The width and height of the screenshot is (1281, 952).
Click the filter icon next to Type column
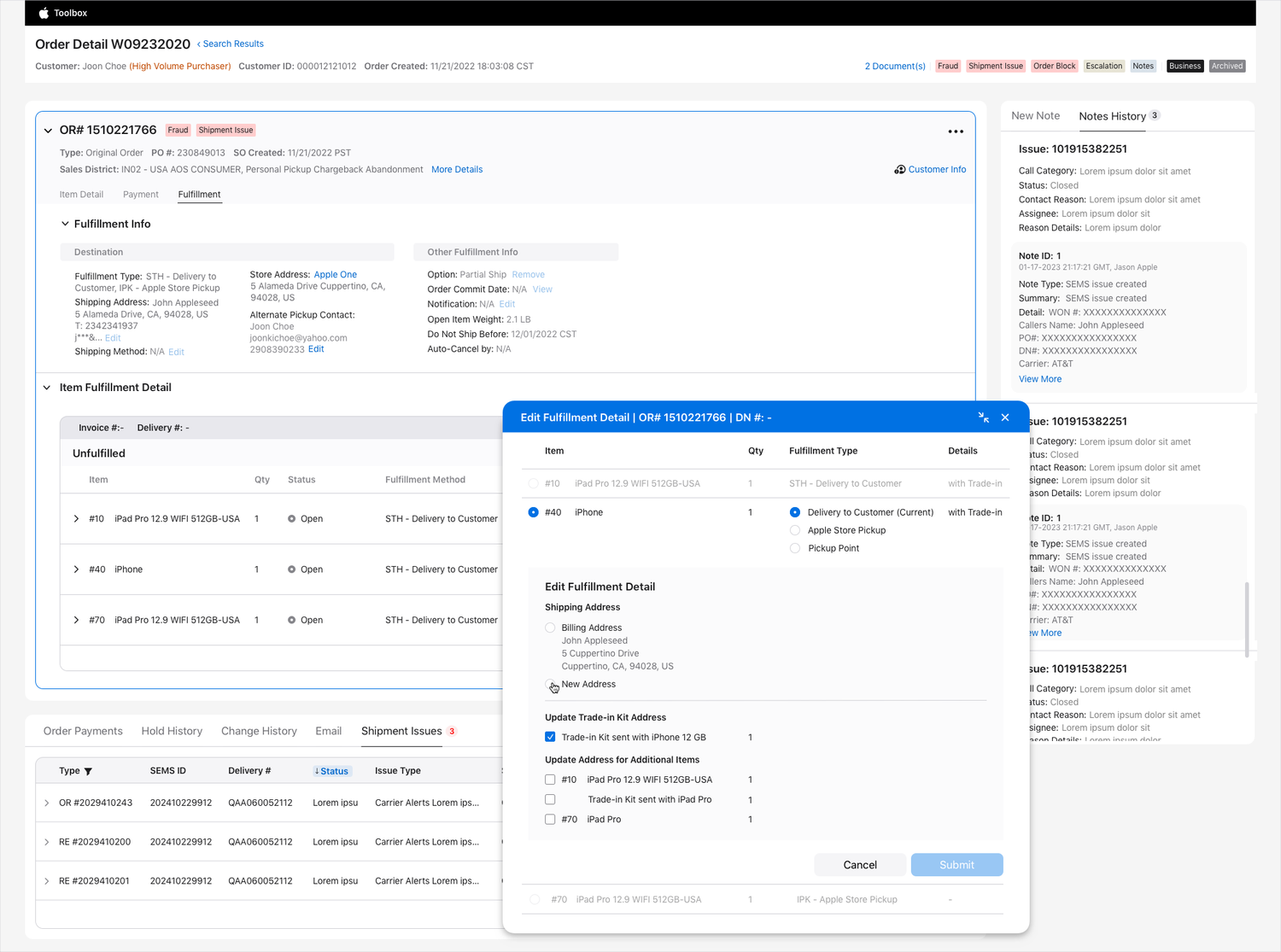(x=88, y=771)
